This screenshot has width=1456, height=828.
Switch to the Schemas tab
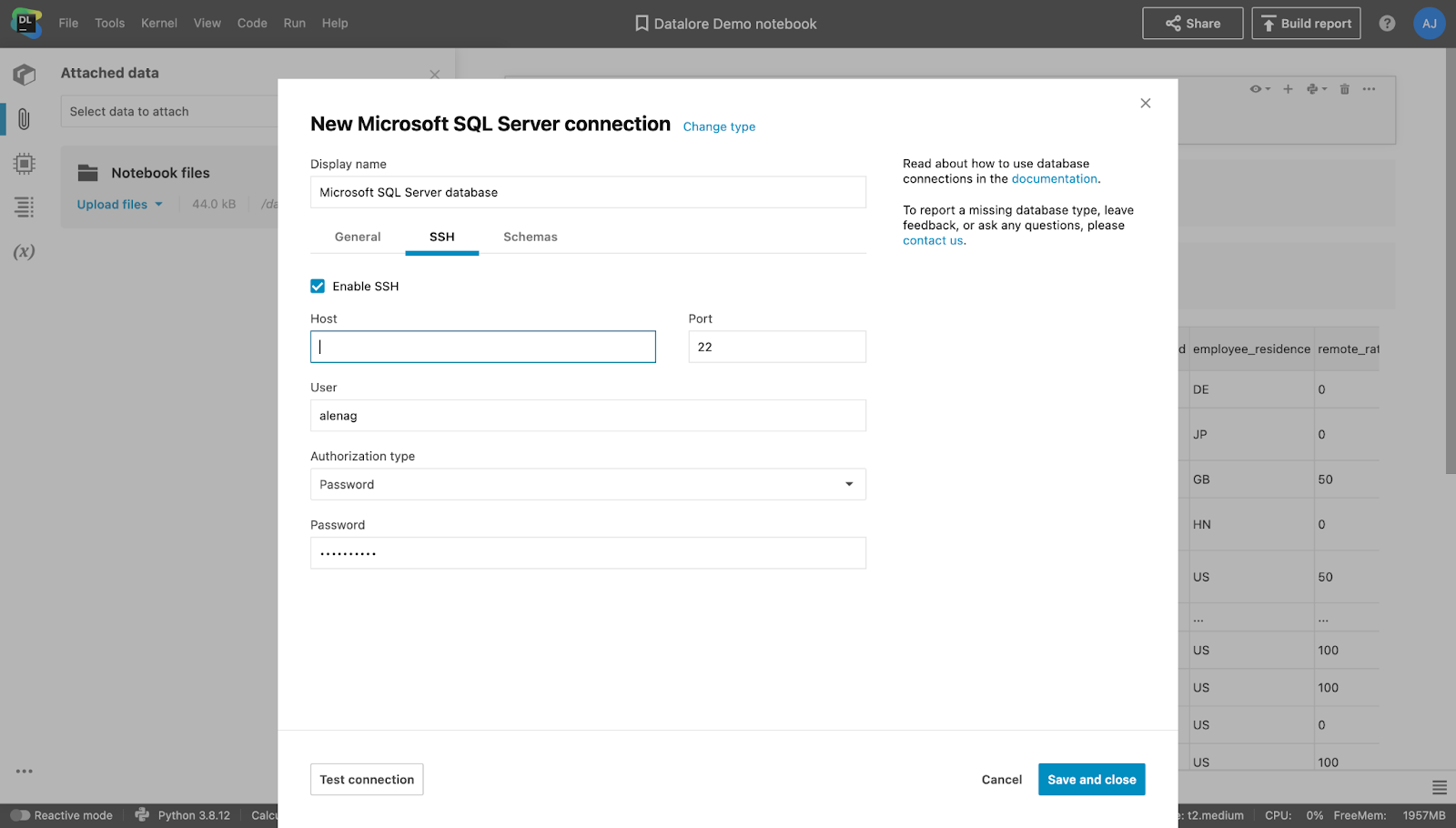531,237
